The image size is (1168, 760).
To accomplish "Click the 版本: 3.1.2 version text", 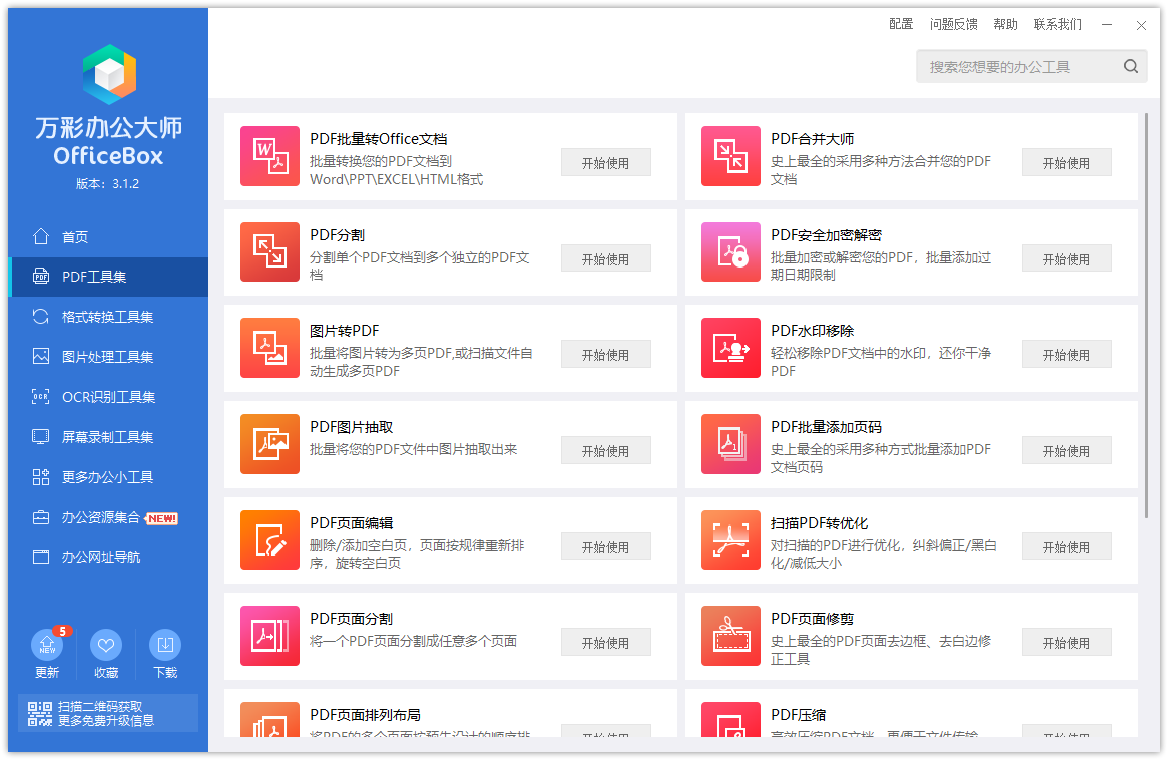I will (x=108, y=183).
